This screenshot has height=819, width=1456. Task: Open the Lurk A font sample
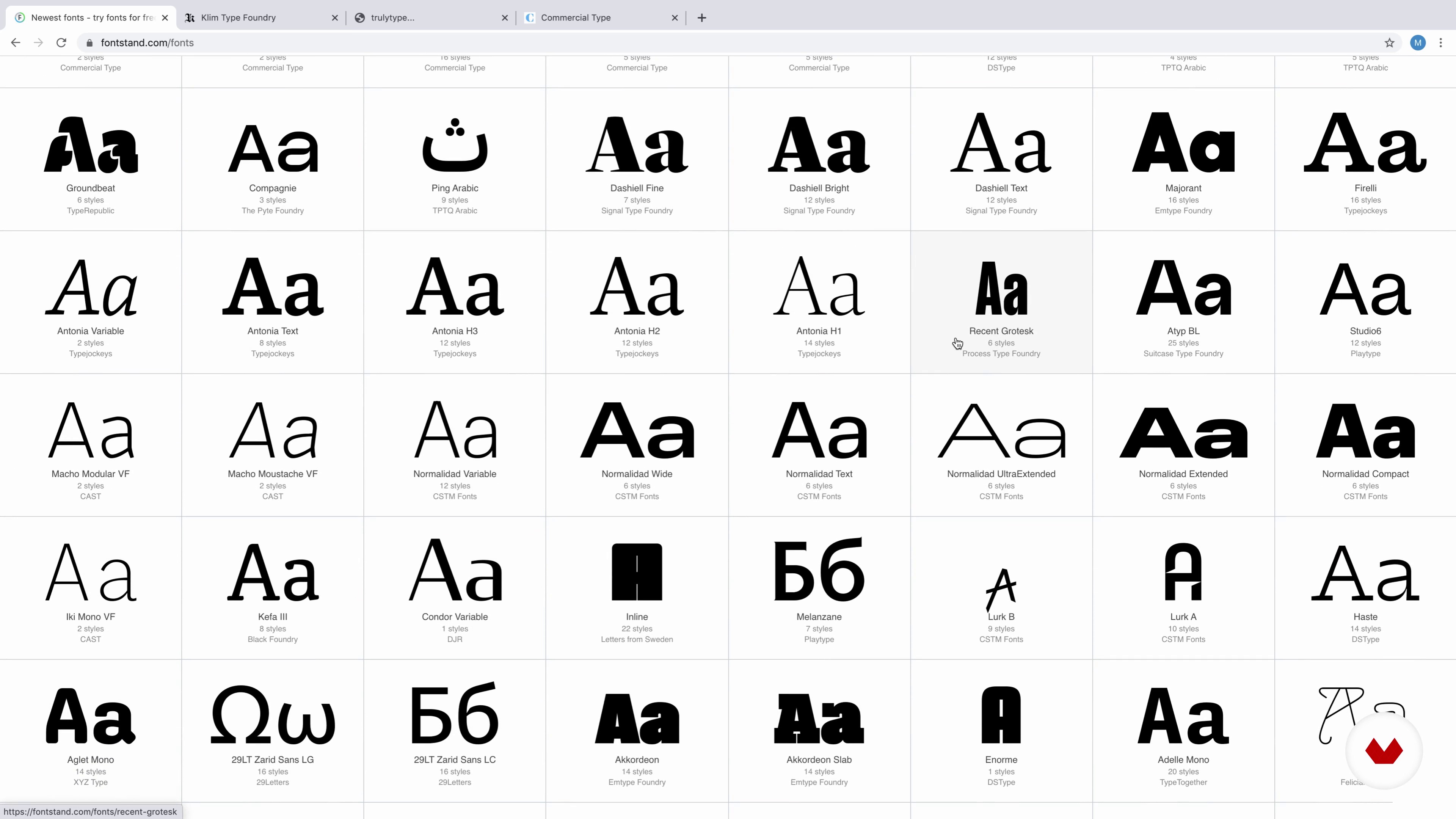point(1183,571)
